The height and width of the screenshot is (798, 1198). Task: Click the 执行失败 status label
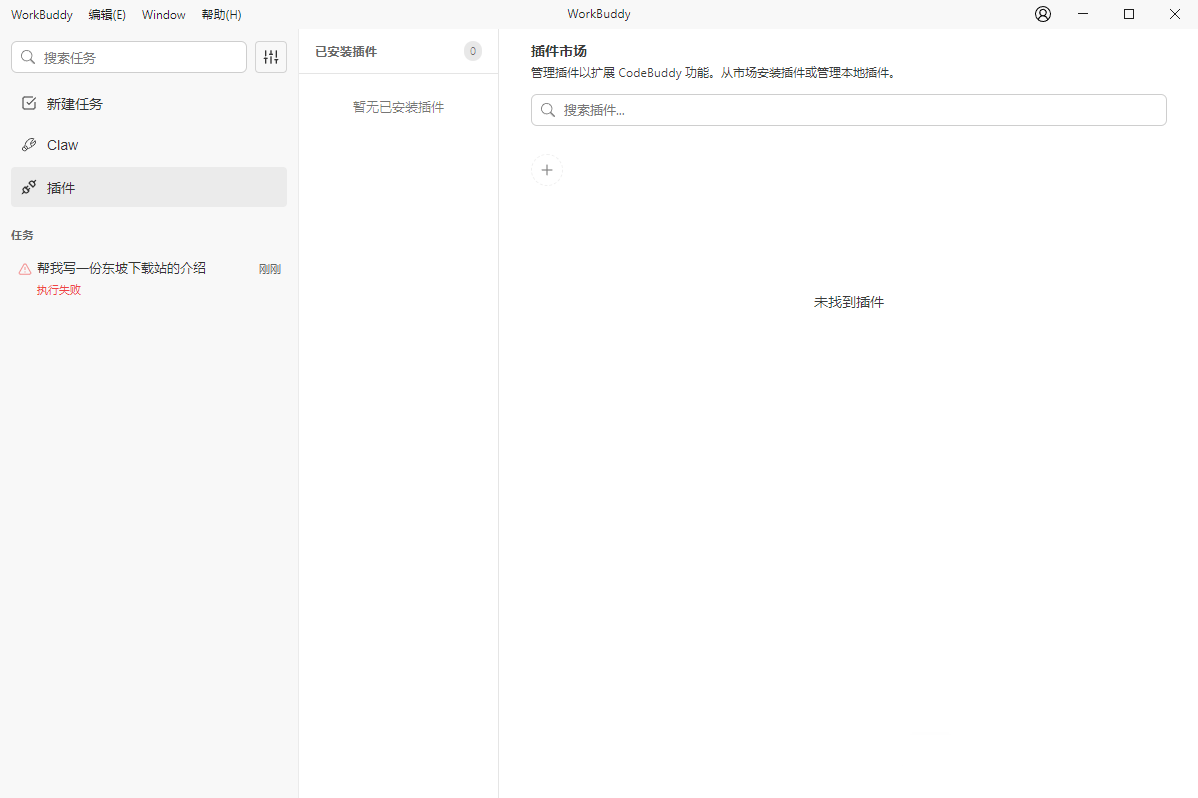pyautogui.click(x=59, y=290)
